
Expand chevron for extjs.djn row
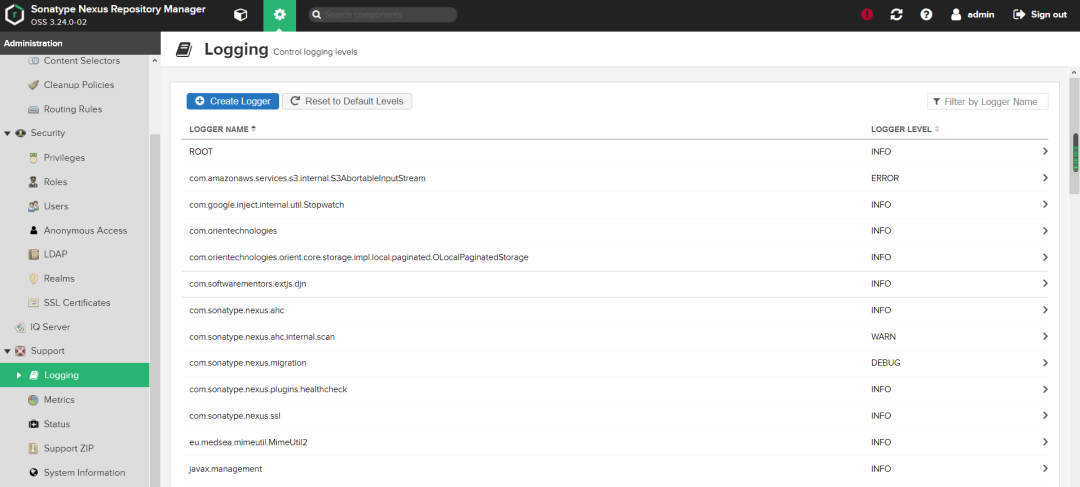click(x=1045, y=284)
